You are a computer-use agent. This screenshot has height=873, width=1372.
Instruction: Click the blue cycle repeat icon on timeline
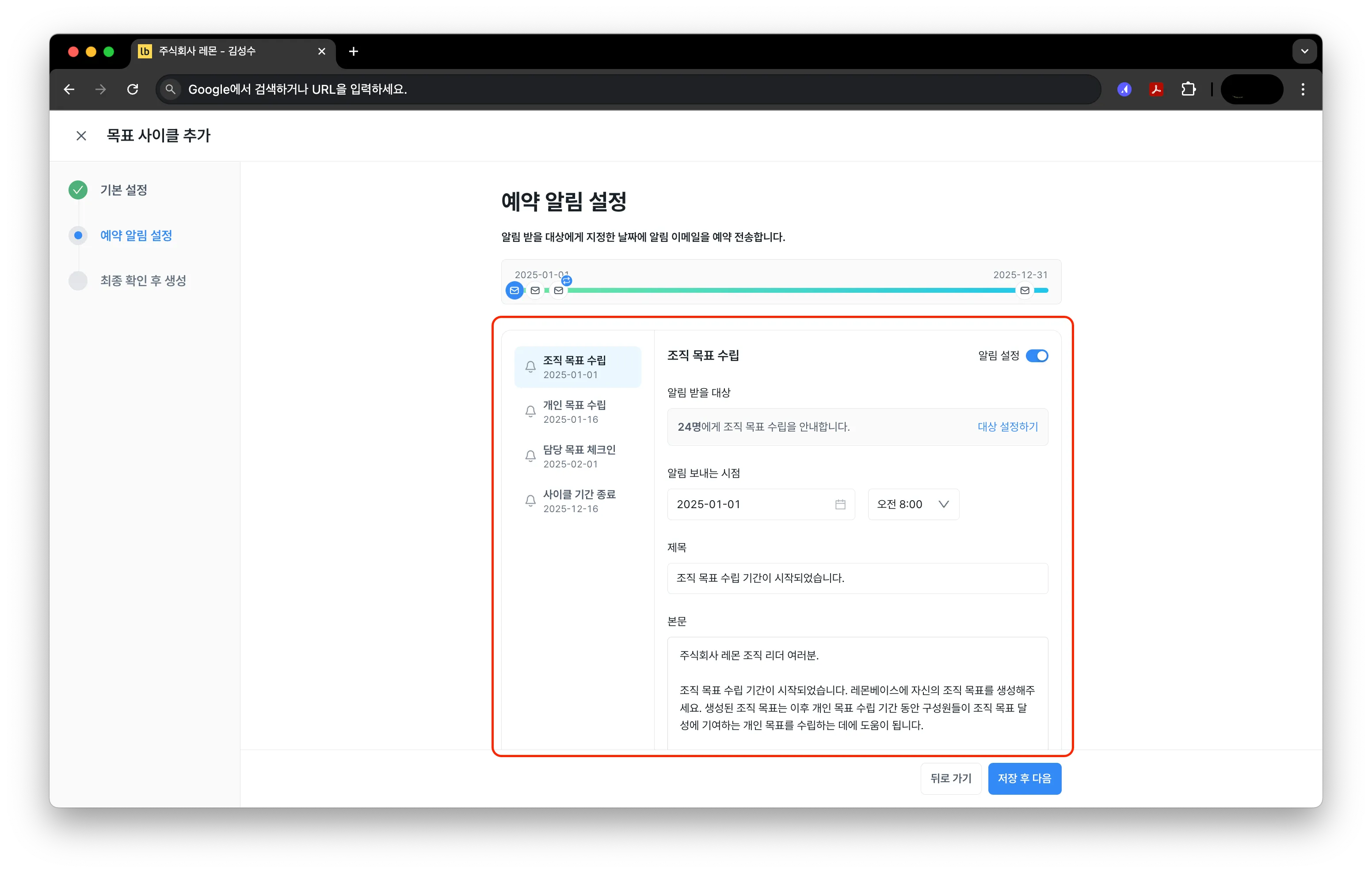pyautogui.click(x=566, y=280)
